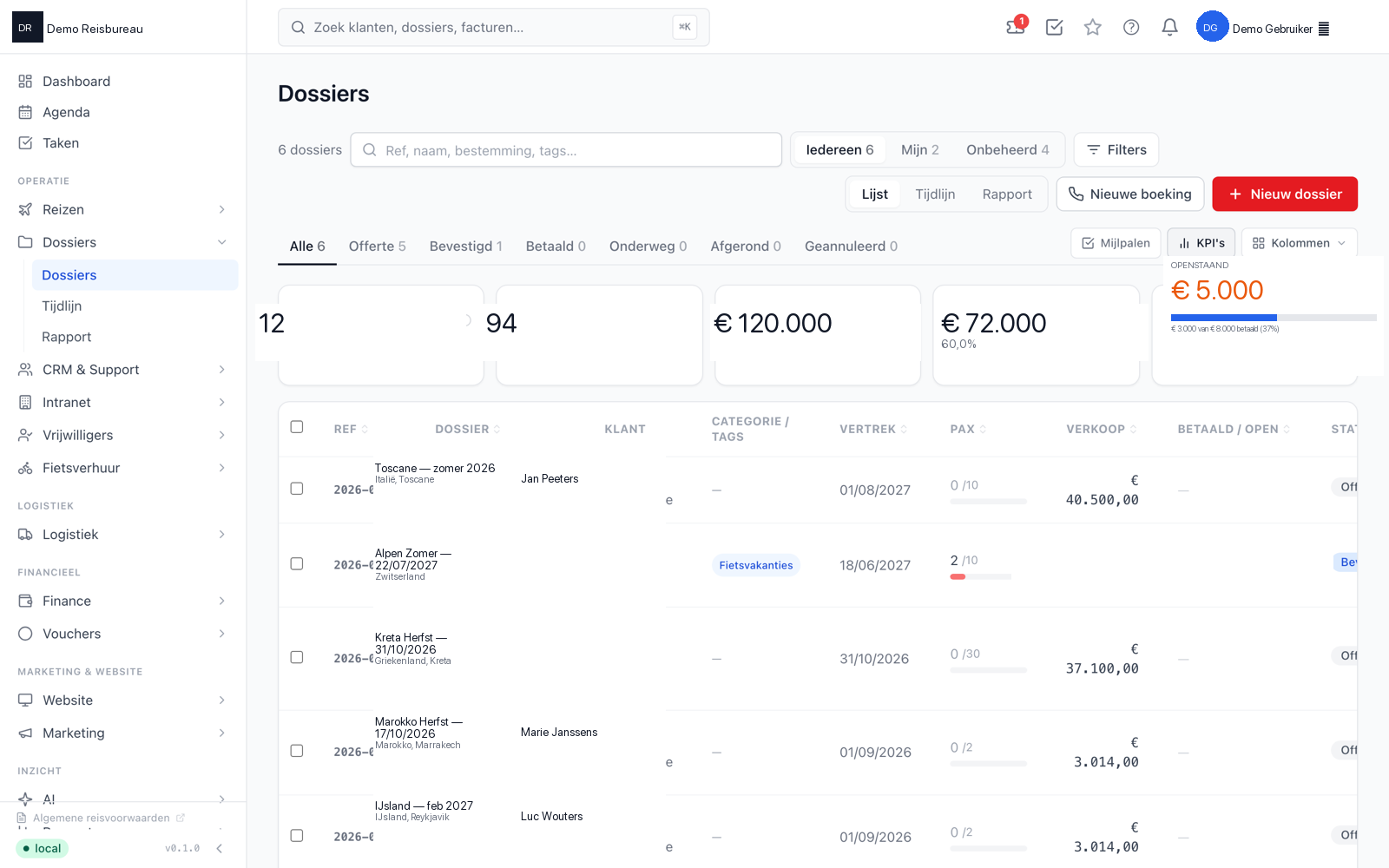Viewport: 1389px width, 868px height.
Task: Open the inbox icon with red badge
Action: point(1016,27)
